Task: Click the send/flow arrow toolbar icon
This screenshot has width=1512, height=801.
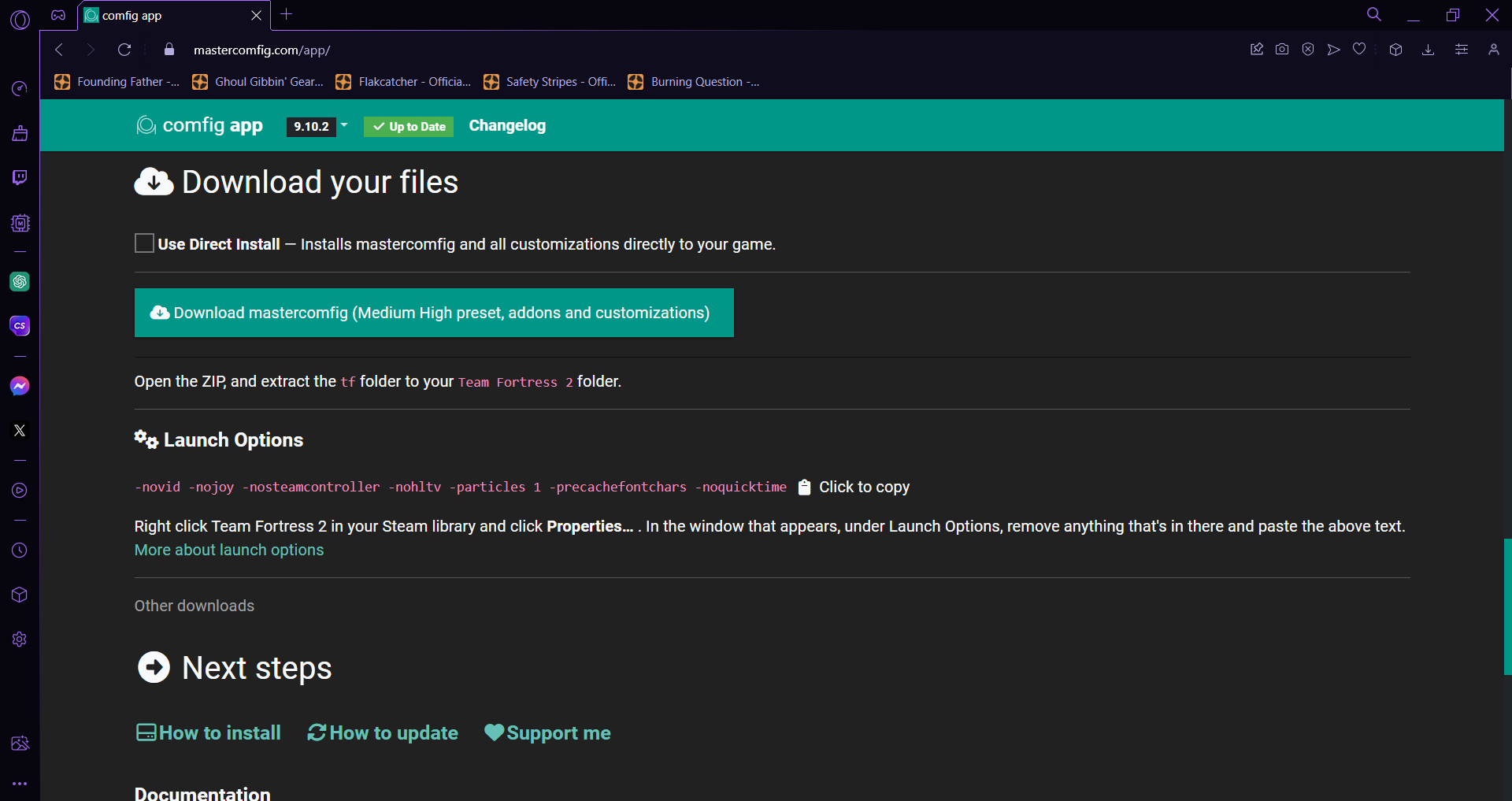Action: point(1333,50)
